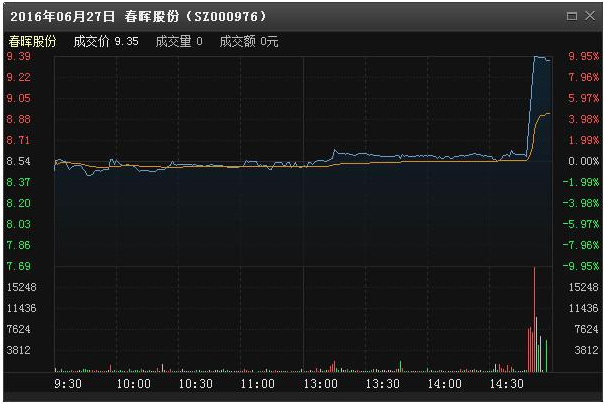The image size is (604, 404).
Task: Click the 11:00 time axis label
Action: coord(258,384)
